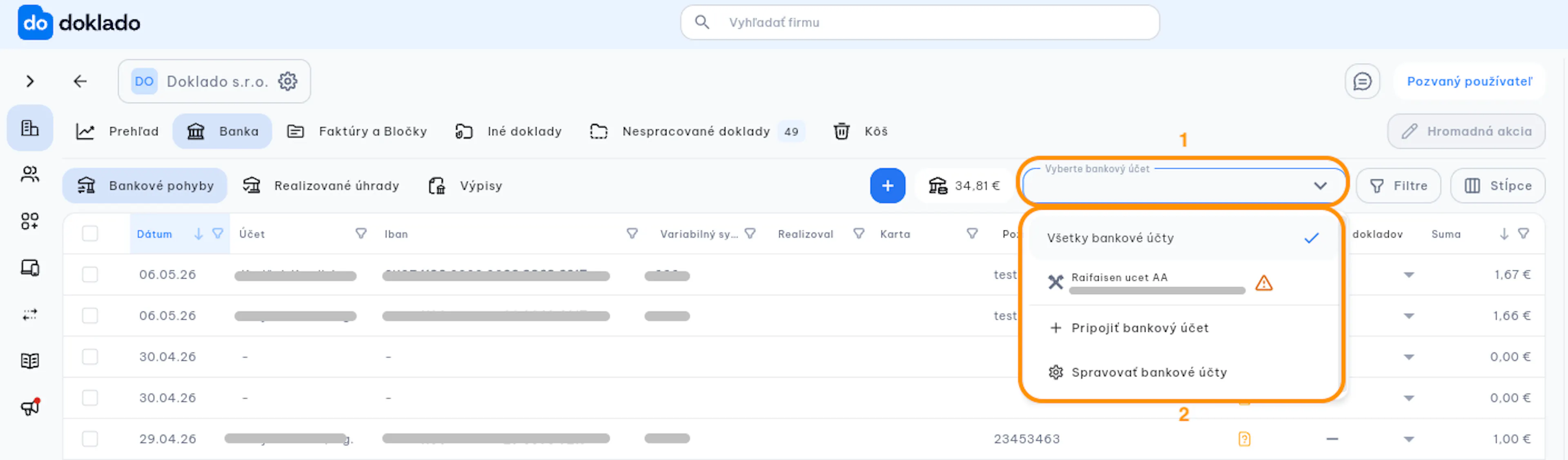Open users icon in sidebar
Image resolution: width=1568 pixels, height=460 pixels.
pyautogui.click(x=30, y=175)
